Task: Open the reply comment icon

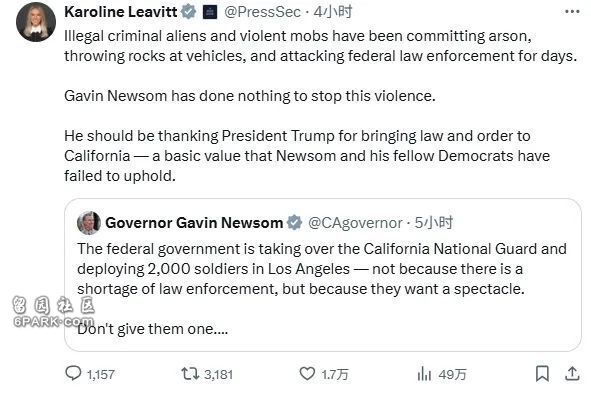Action: pos(73,373)
